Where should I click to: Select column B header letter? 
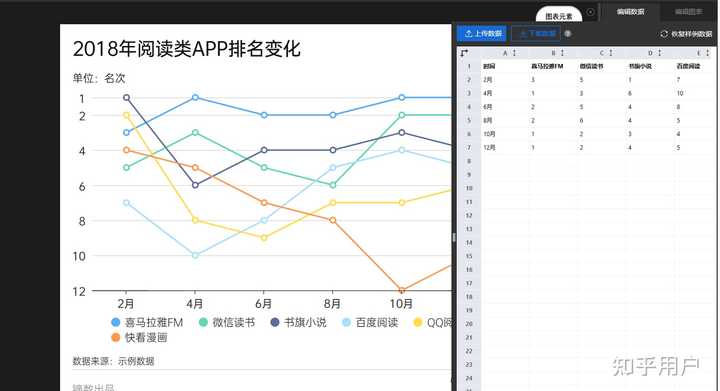click(x=553, y=53)
